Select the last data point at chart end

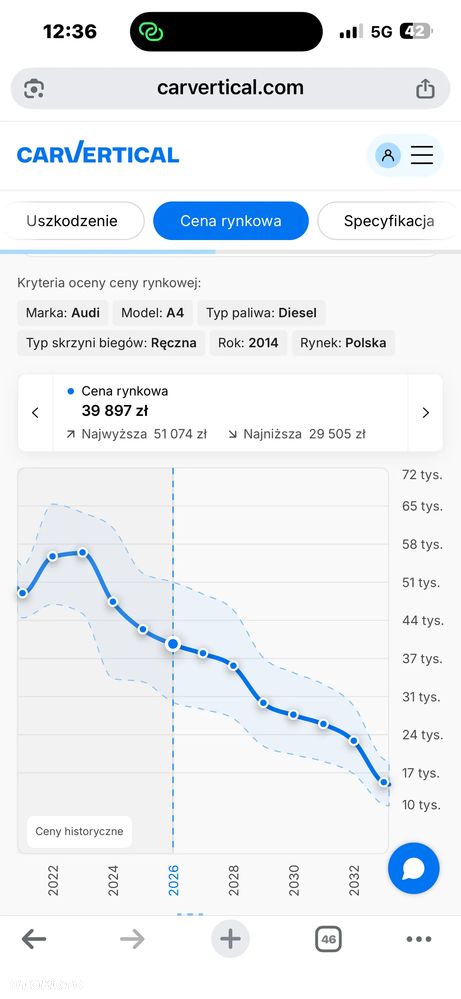click(384, 782)
